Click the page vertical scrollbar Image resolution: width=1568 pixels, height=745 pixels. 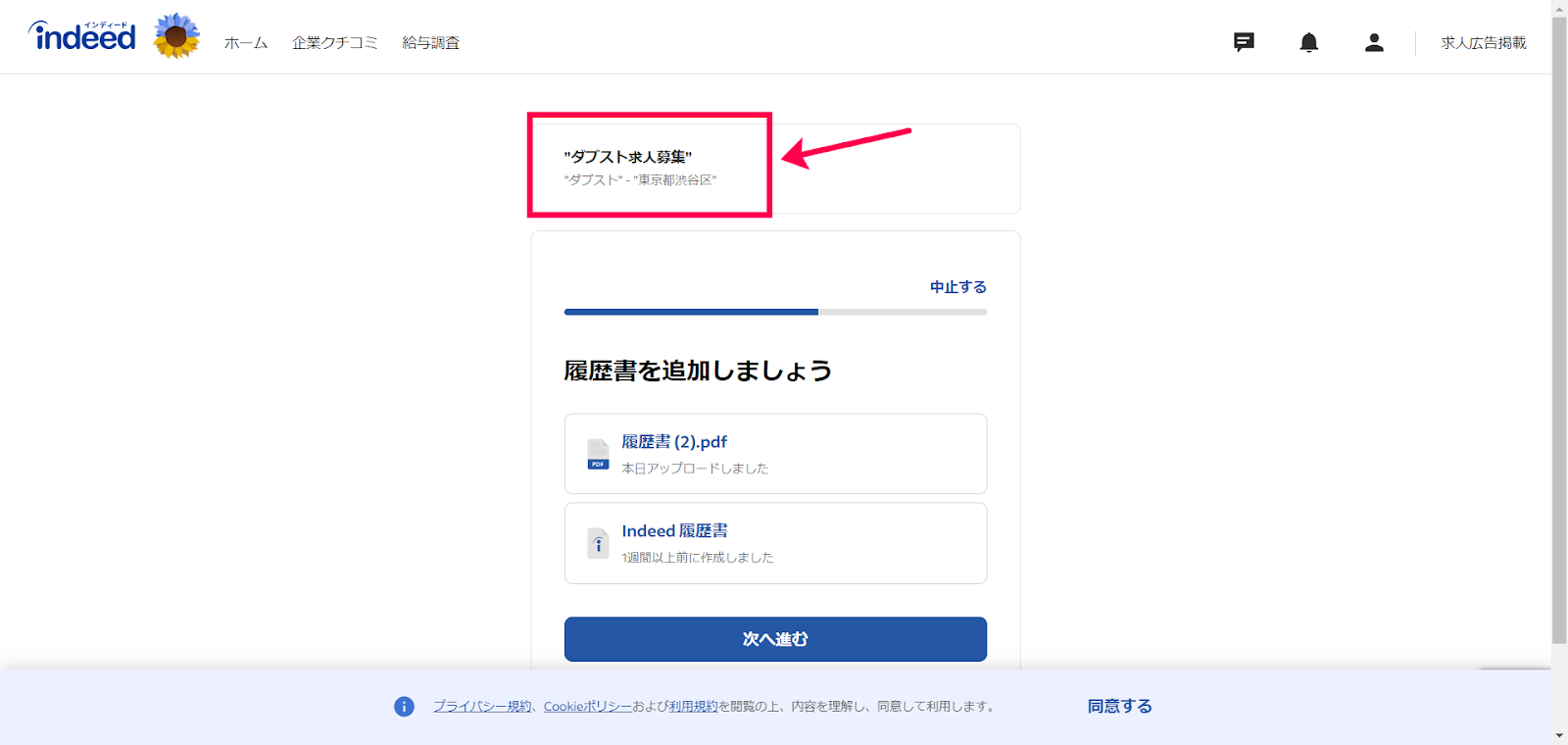click(1559, 330)
